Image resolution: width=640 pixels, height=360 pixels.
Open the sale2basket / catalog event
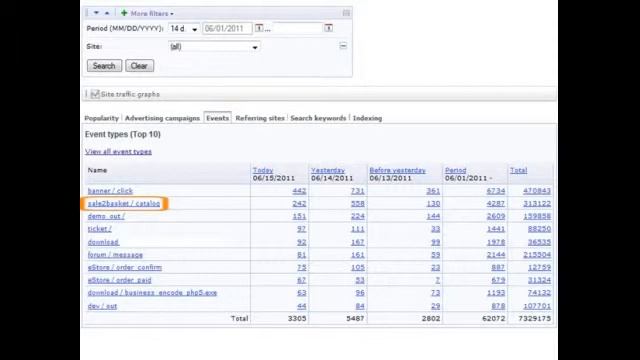click(124, 203)
